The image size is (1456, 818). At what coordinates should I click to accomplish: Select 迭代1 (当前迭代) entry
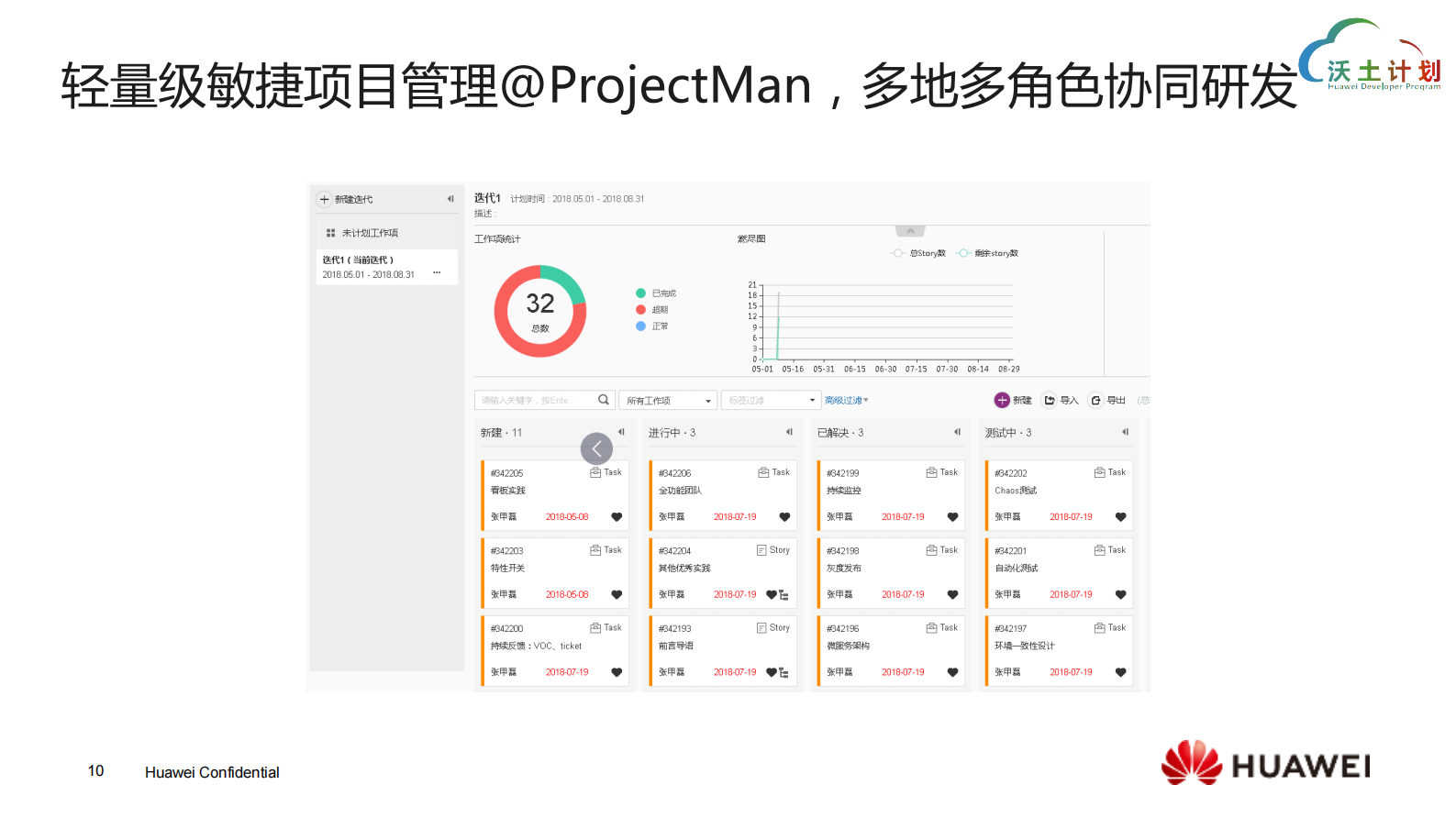[387, 267]
